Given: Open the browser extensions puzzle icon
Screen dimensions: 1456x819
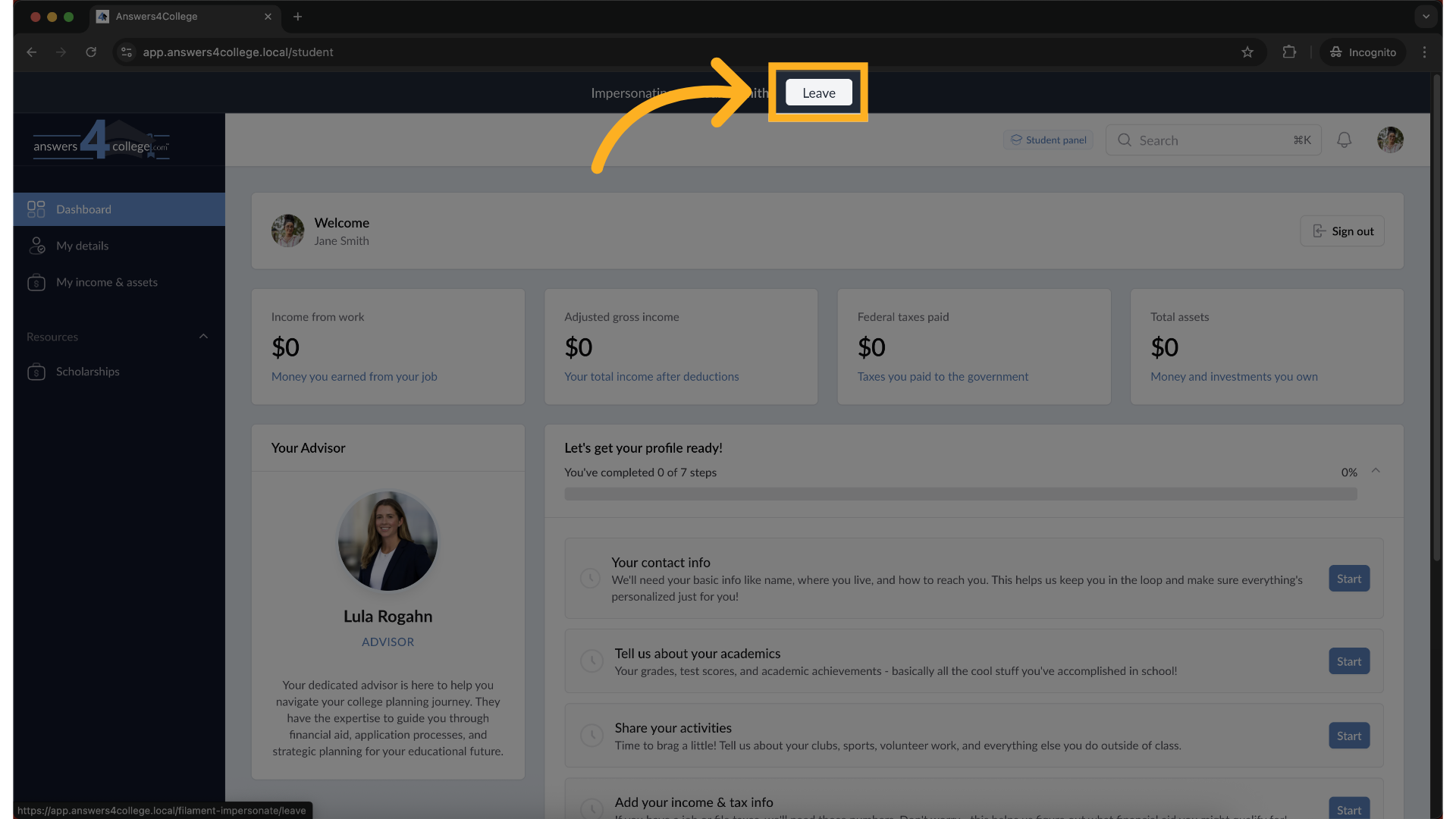Looking at the screenshot, I should pos(1289,52).
